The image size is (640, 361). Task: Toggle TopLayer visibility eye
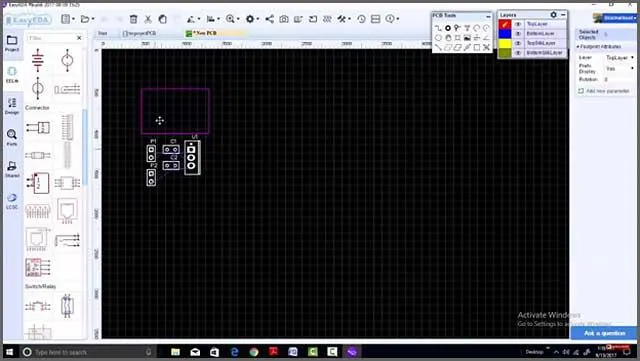tap(518, 24)
